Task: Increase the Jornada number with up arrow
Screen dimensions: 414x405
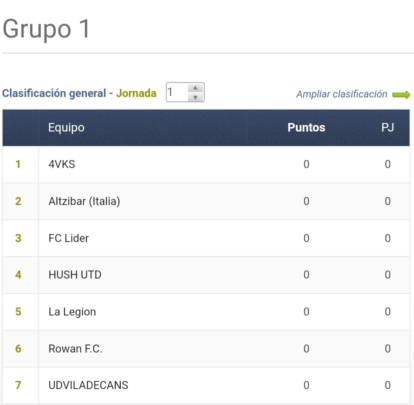Action: [x=195, y=88]
